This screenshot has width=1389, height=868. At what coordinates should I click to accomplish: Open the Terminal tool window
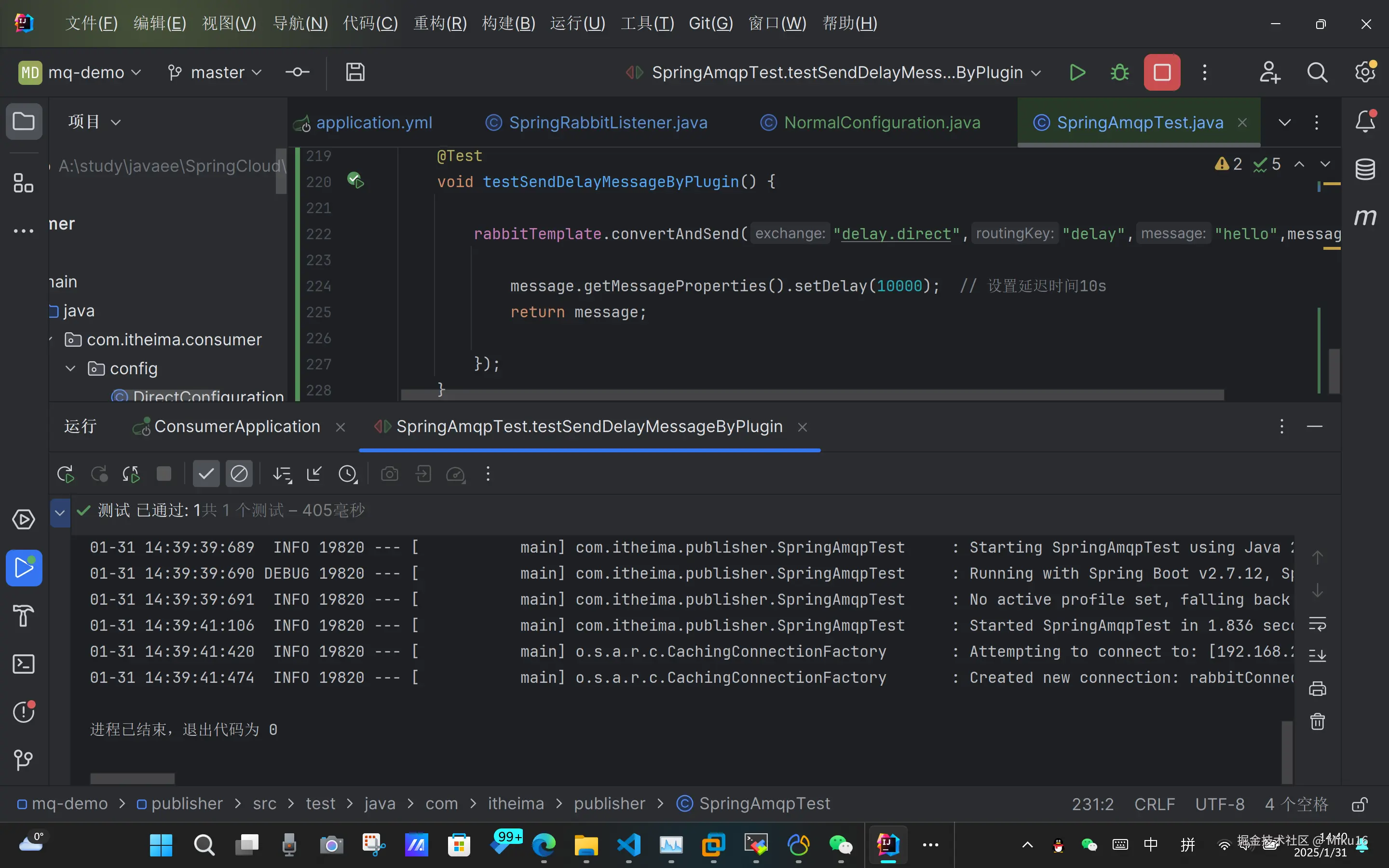tap(24, 664)
